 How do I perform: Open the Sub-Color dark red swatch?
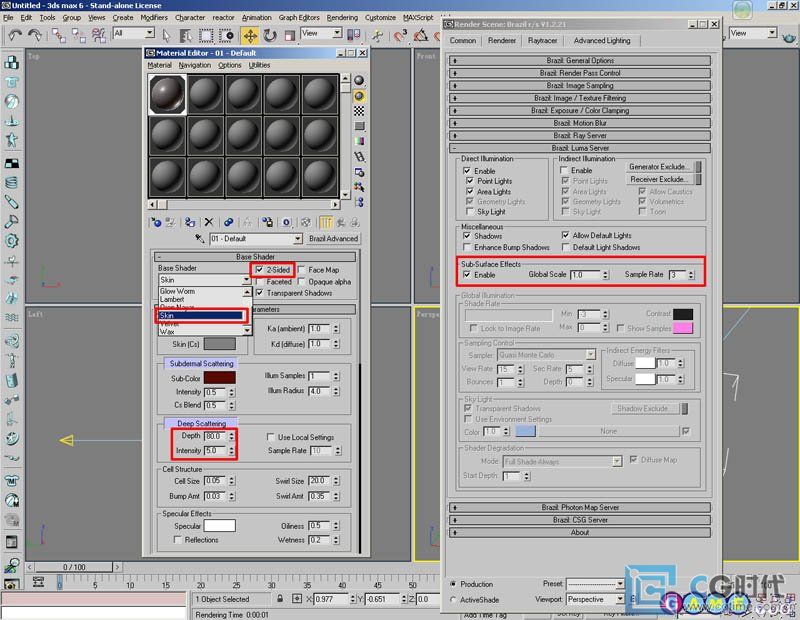click(219, 378)
